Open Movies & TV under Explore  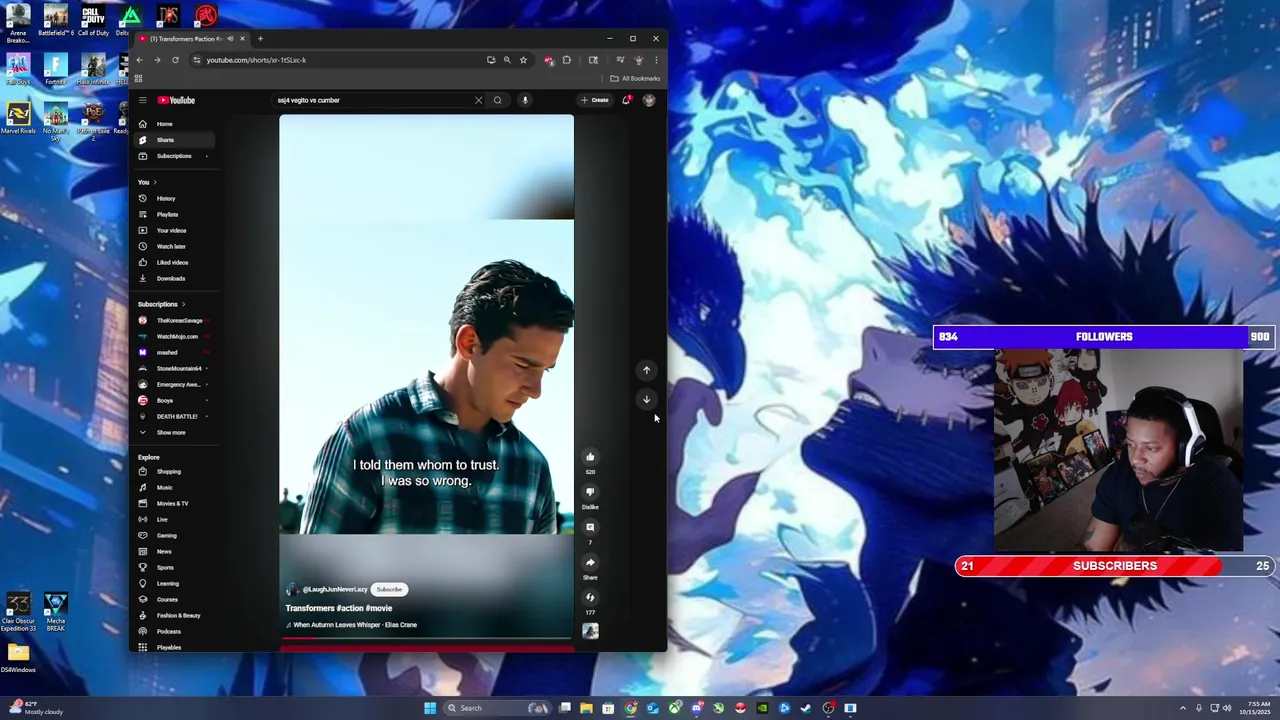175,503
